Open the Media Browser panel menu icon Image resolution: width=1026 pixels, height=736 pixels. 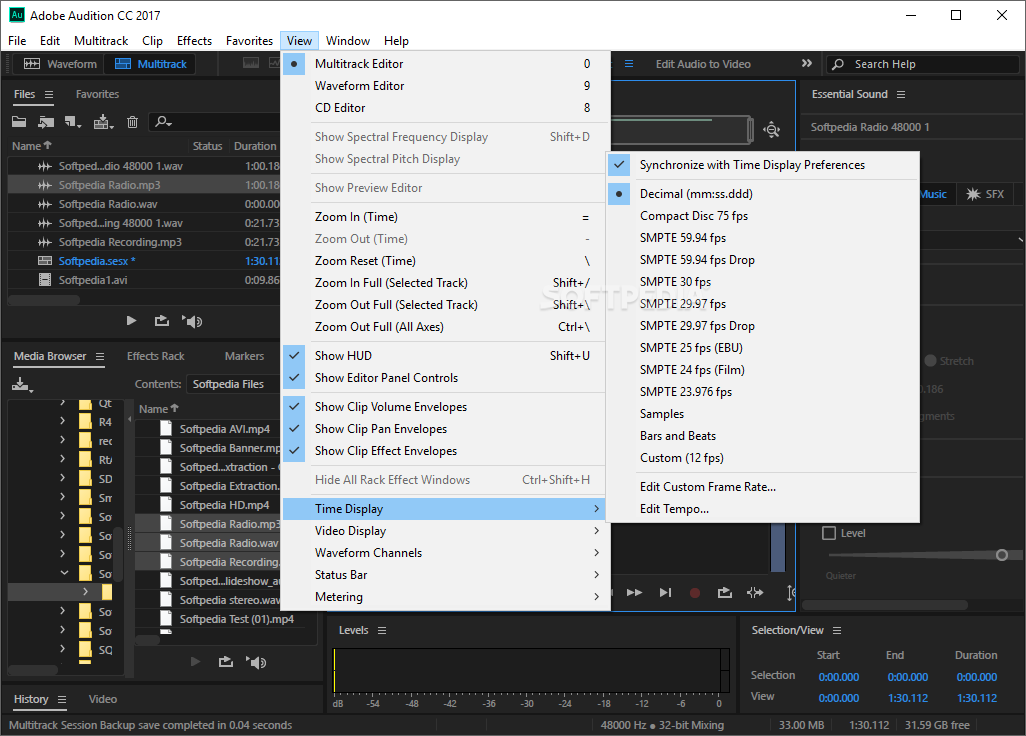tap(100, 357)
